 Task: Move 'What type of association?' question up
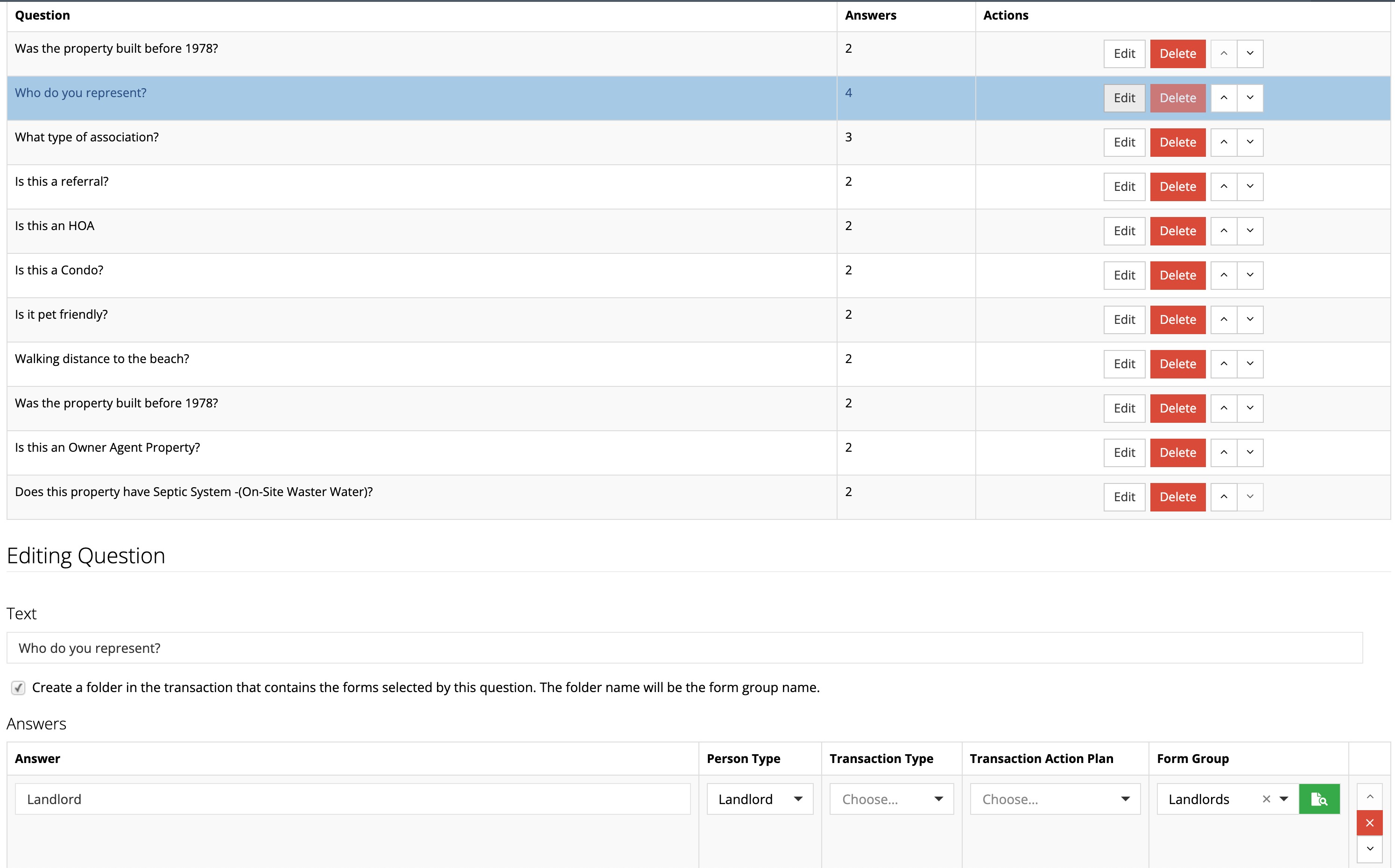pos(1223,142)
